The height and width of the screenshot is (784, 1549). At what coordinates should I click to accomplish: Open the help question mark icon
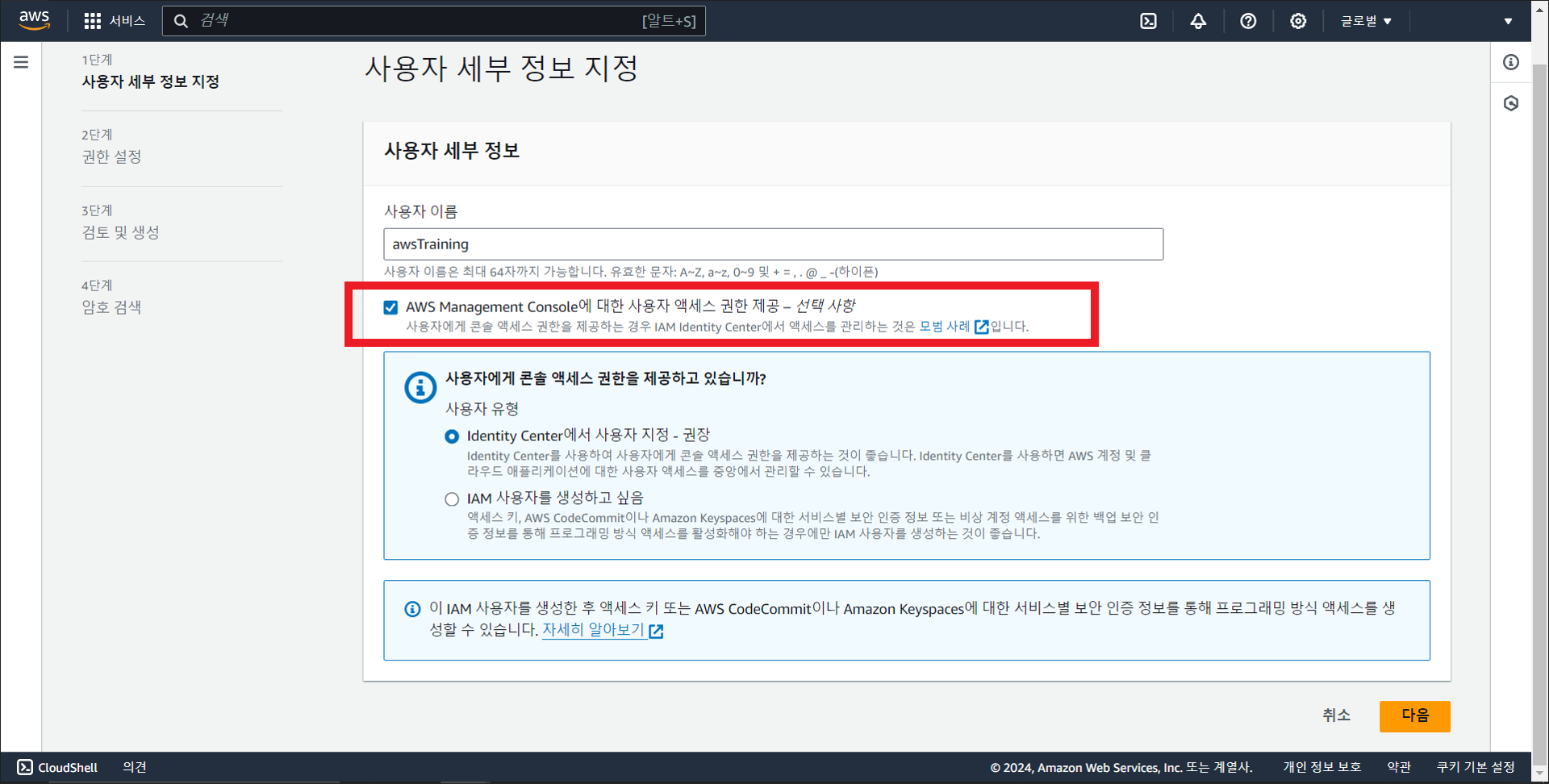(1248, 21)
